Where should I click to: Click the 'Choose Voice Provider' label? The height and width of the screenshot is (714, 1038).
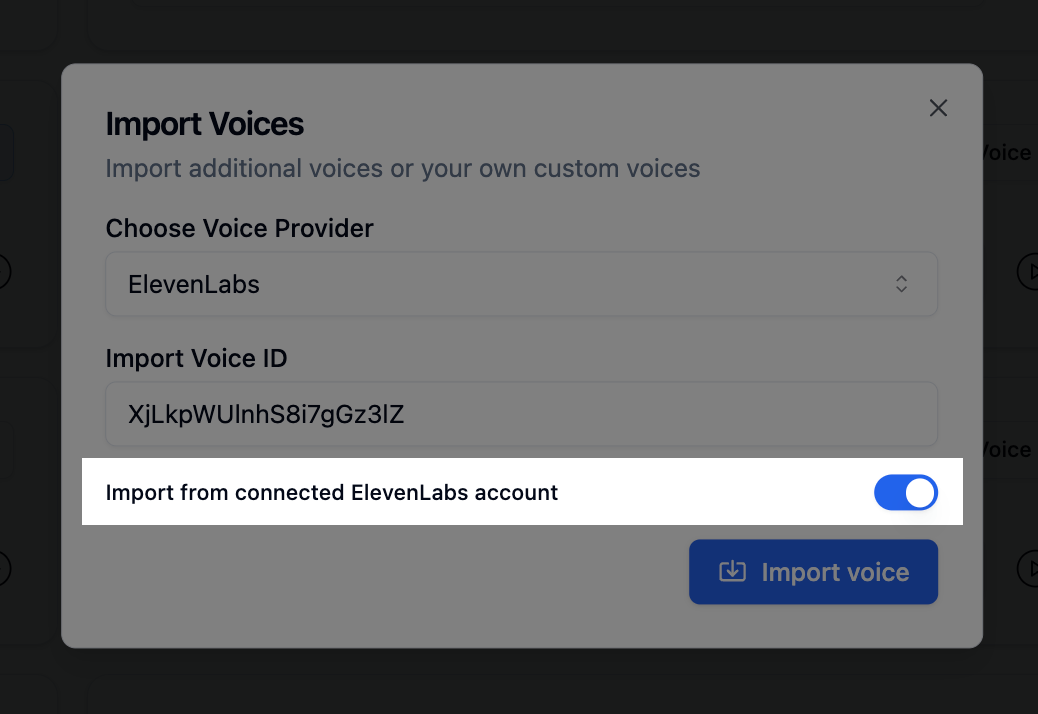point(240,228)
